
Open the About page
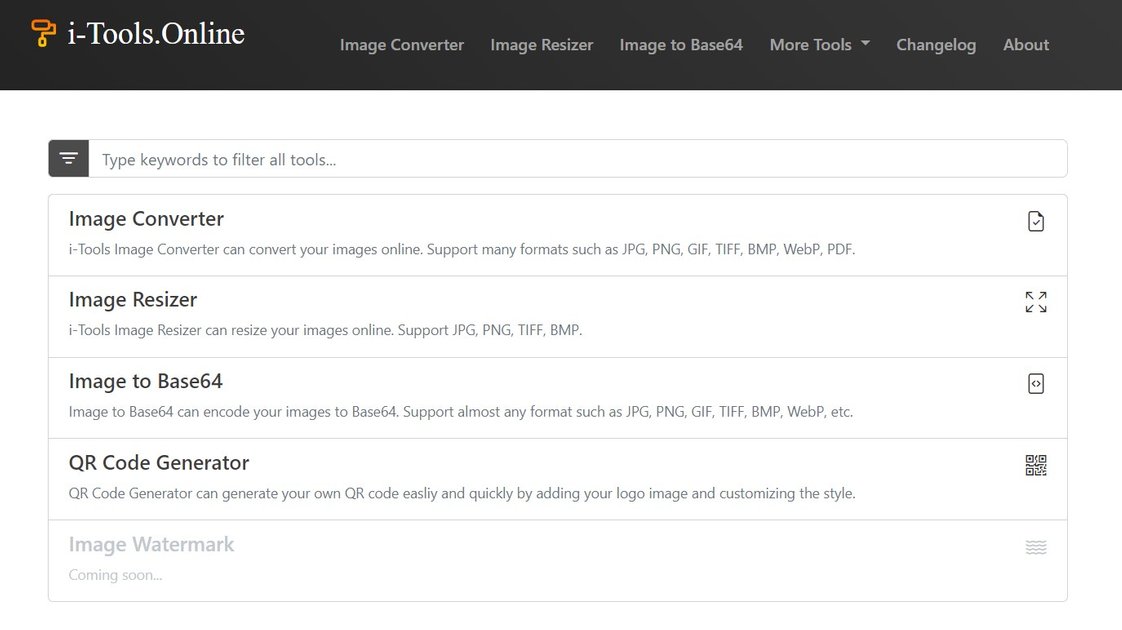point(1025,44)
